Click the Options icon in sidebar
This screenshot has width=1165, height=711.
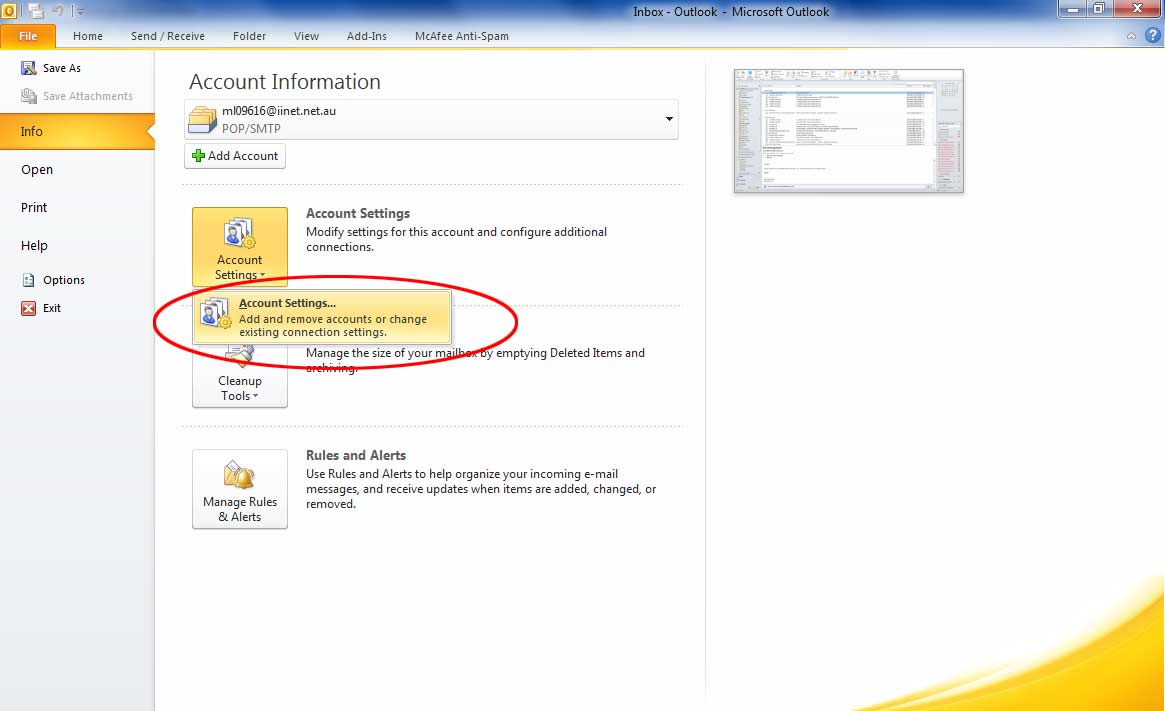click(x=29, y=280)
